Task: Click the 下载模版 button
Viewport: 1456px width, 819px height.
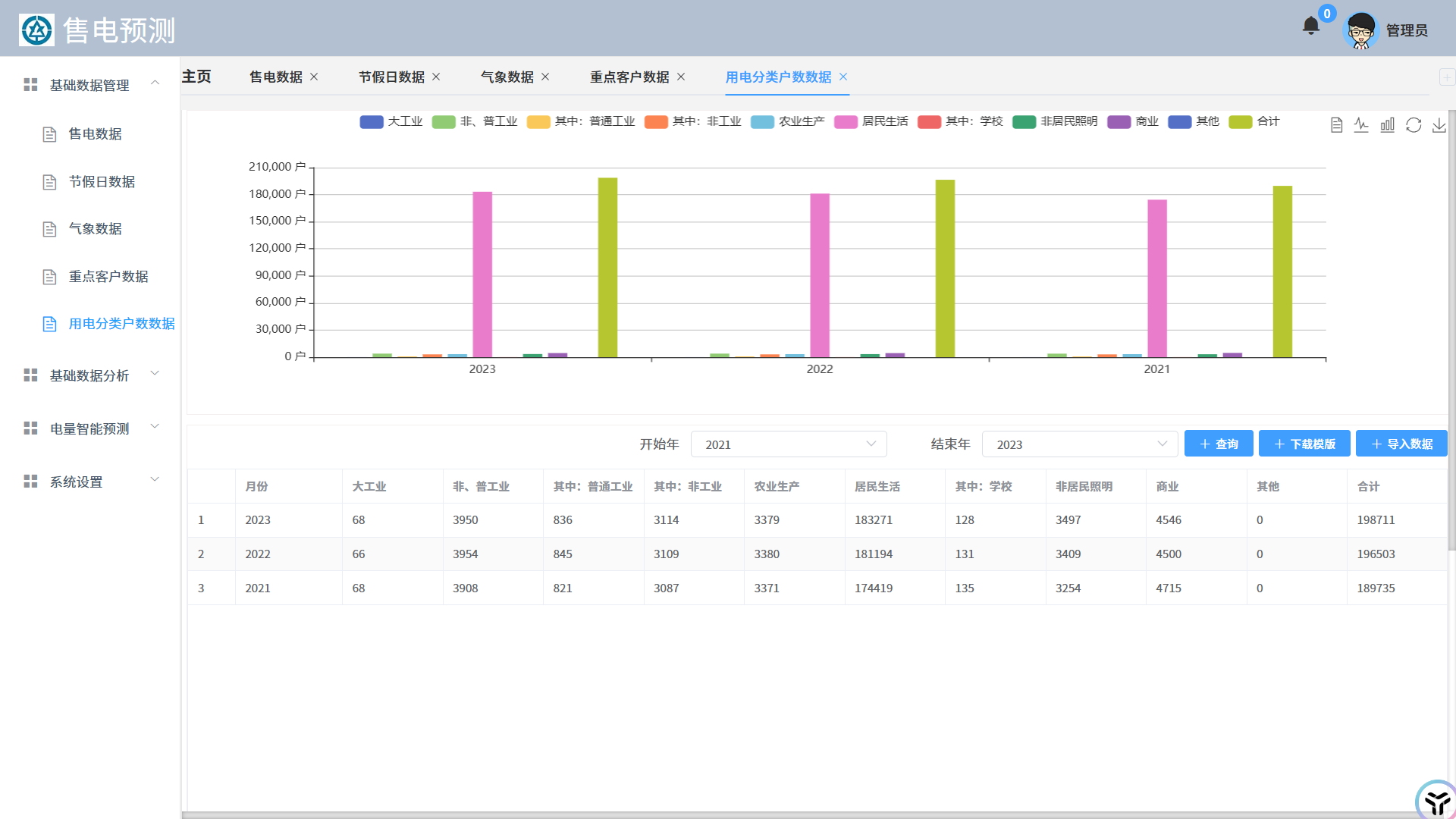Action: pos(1304,444)
